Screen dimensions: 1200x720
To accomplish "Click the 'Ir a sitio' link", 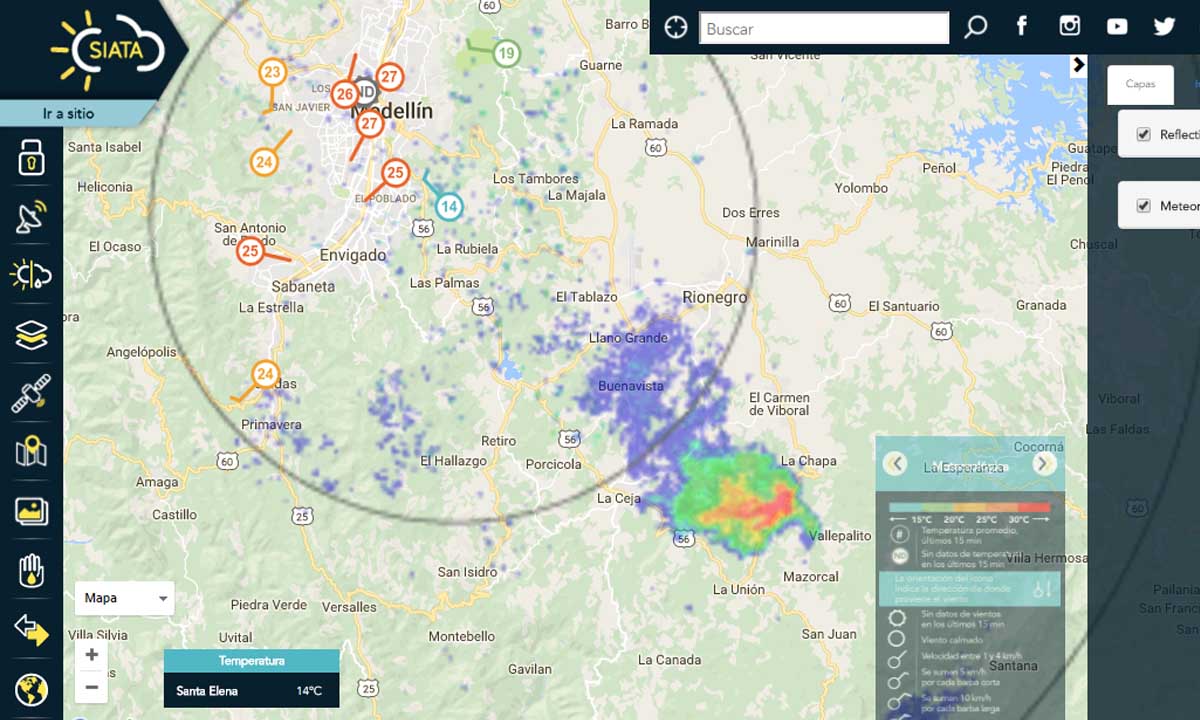I will click(x=68, y=113).
